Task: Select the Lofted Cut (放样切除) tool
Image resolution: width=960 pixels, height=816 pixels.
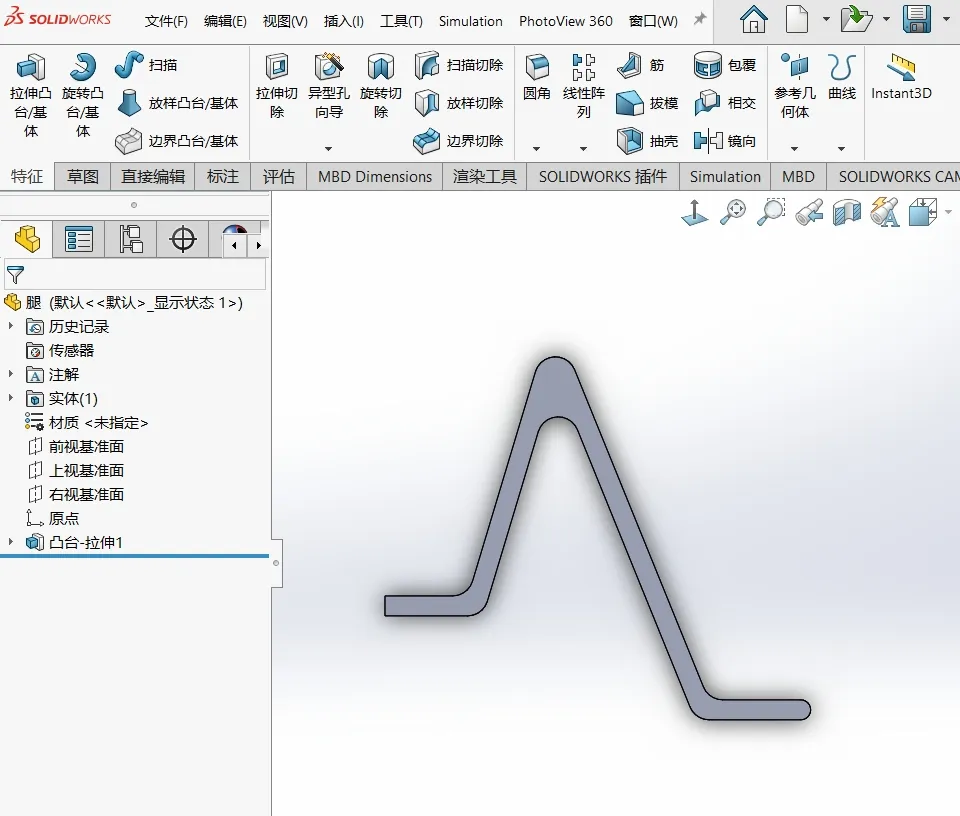Action: tap(459, 103)
